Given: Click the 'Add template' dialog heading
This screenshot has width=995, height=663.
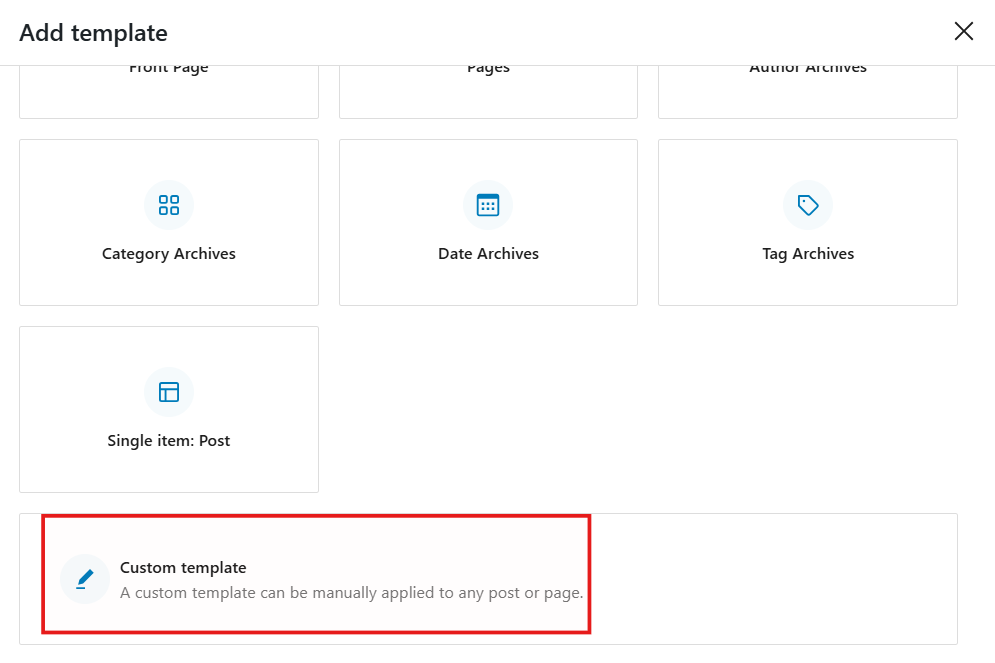Looking at the screenshot, I should pos(94,33).
